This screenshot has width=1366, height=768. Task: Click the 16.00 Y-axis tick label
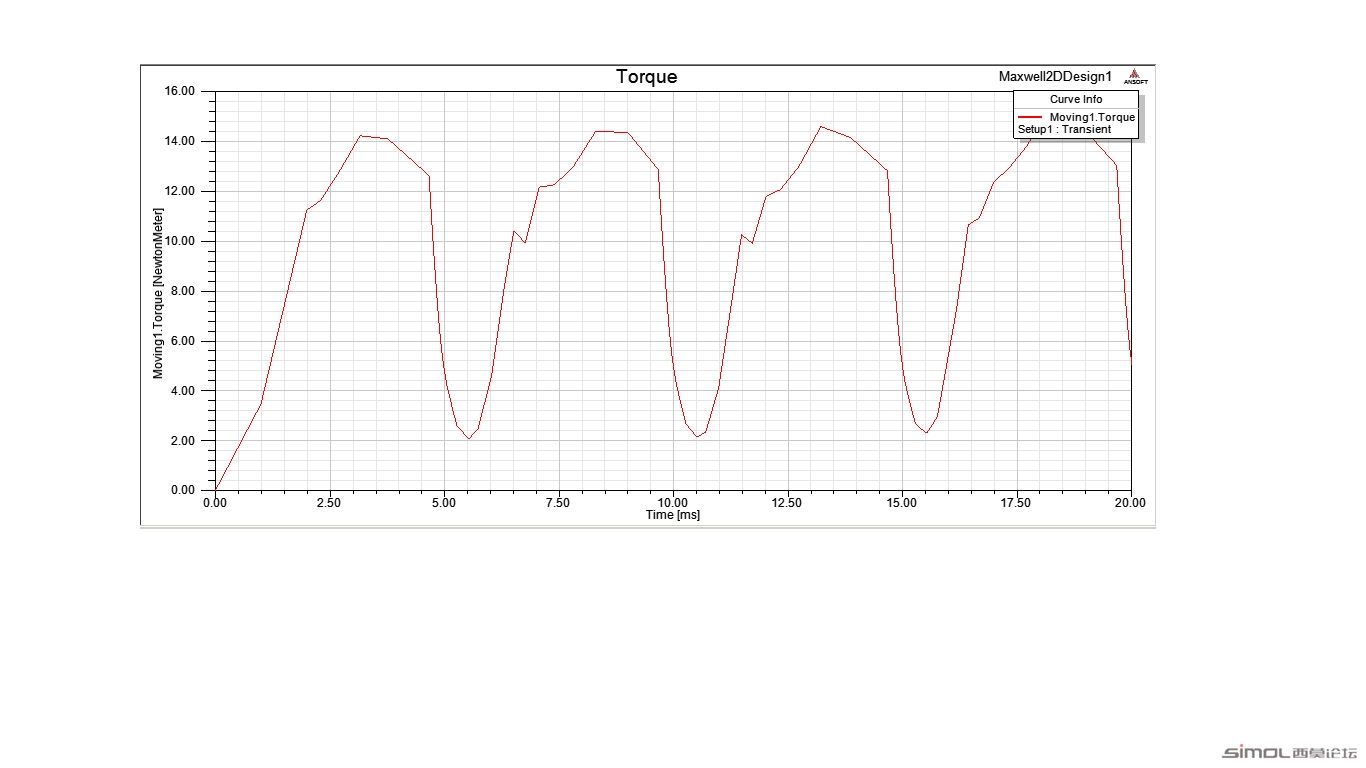click(x=180, y=91)
